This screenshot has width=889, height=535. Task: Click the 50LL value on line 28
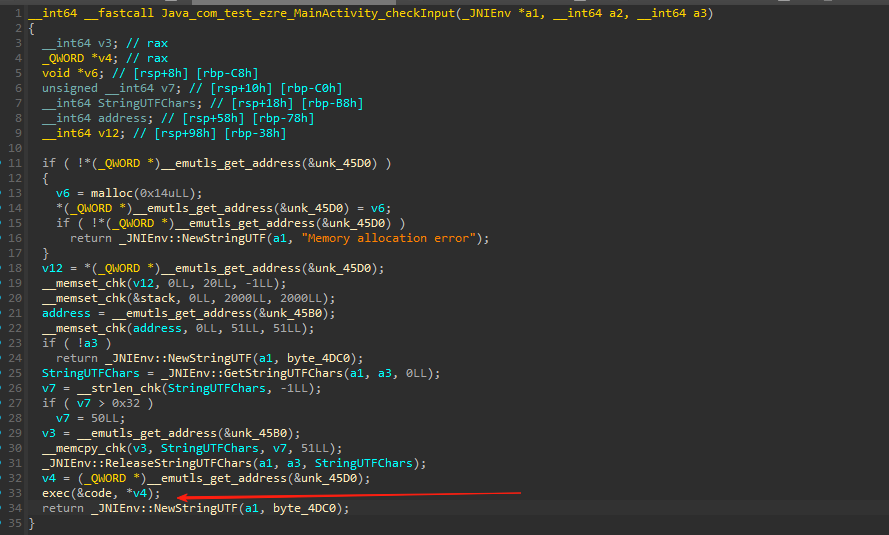[105, 418]
